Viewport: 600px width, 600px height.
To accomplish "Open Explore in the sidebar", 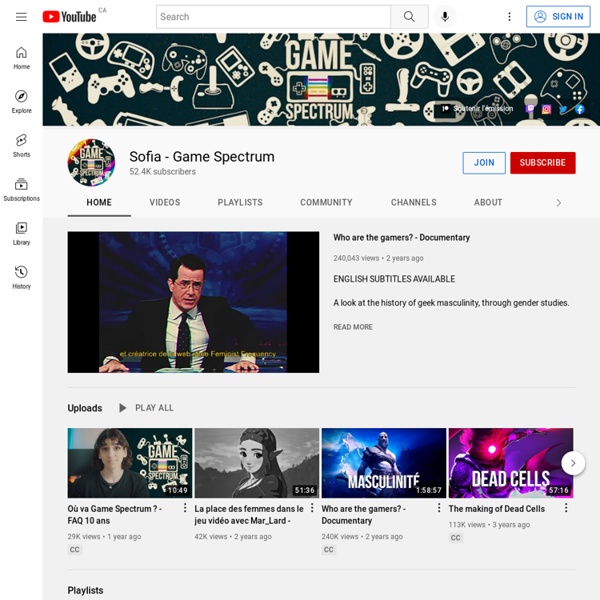I will [21, 102].
